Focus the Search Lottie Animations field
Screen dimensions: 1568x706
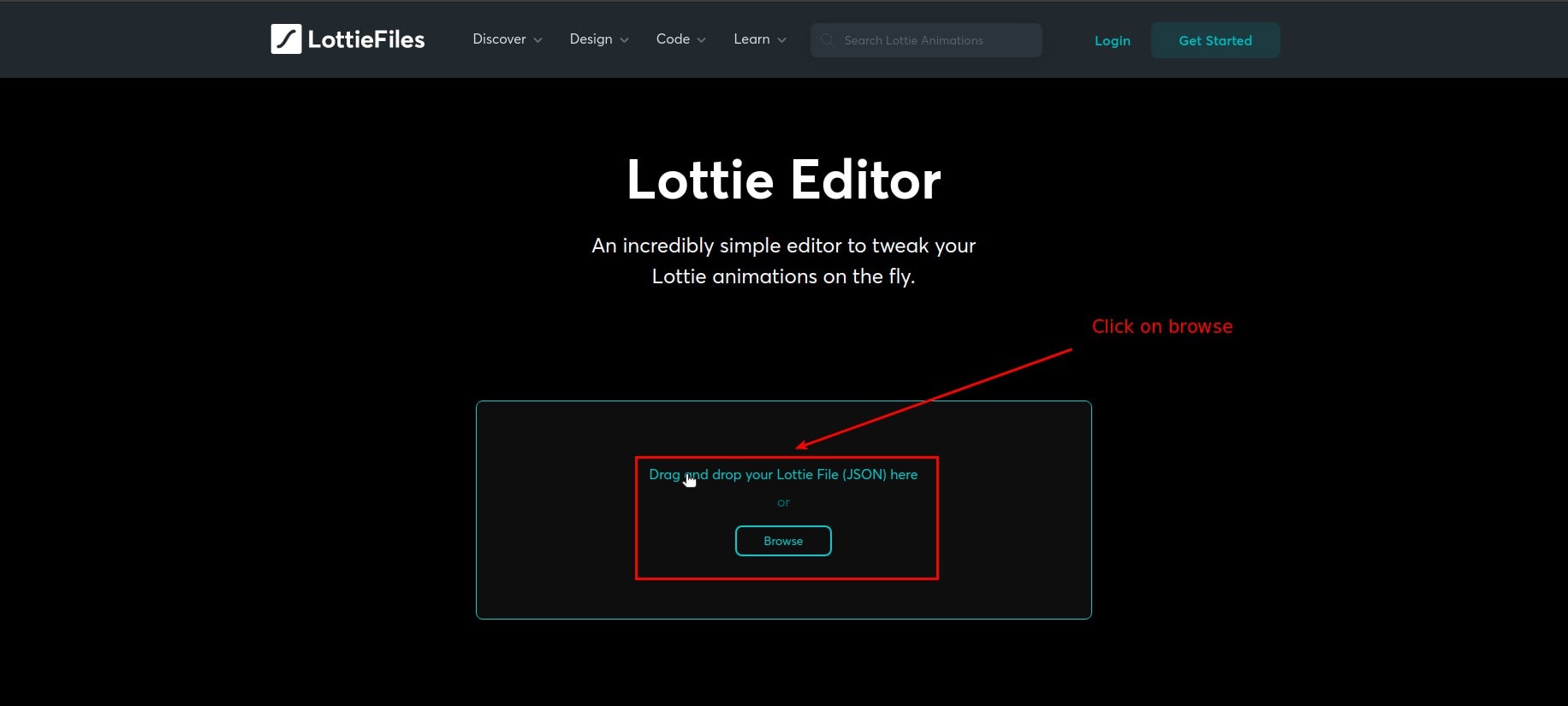pos(933,40)
